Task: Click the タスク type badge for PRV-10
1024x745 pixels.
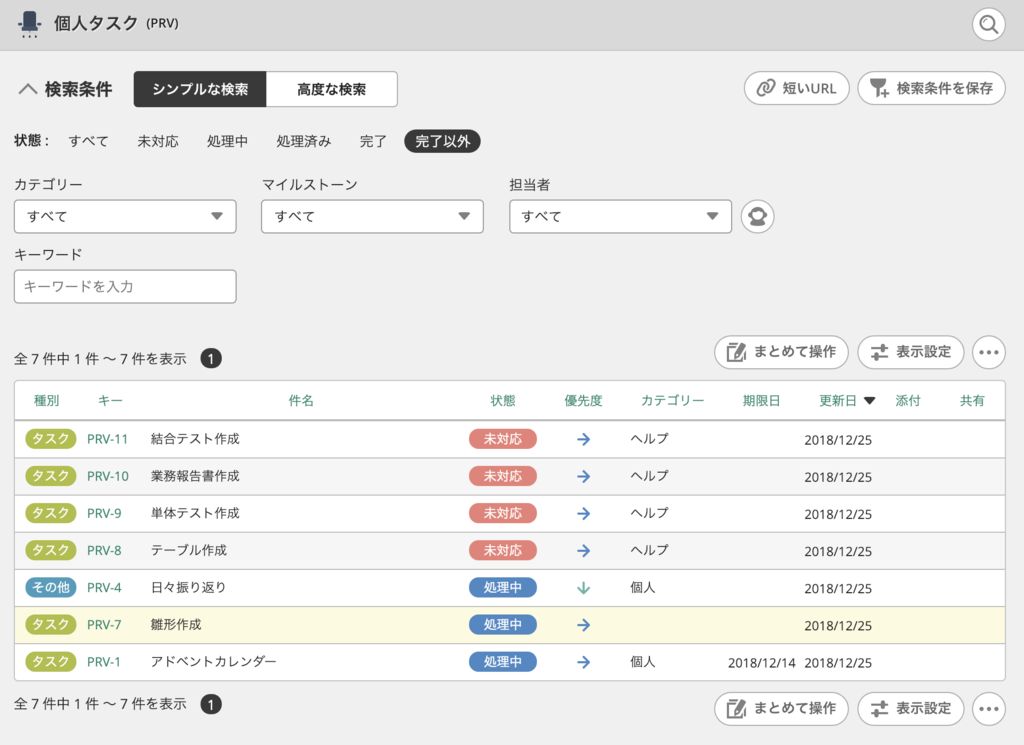Action: click(x=51, y=476)
